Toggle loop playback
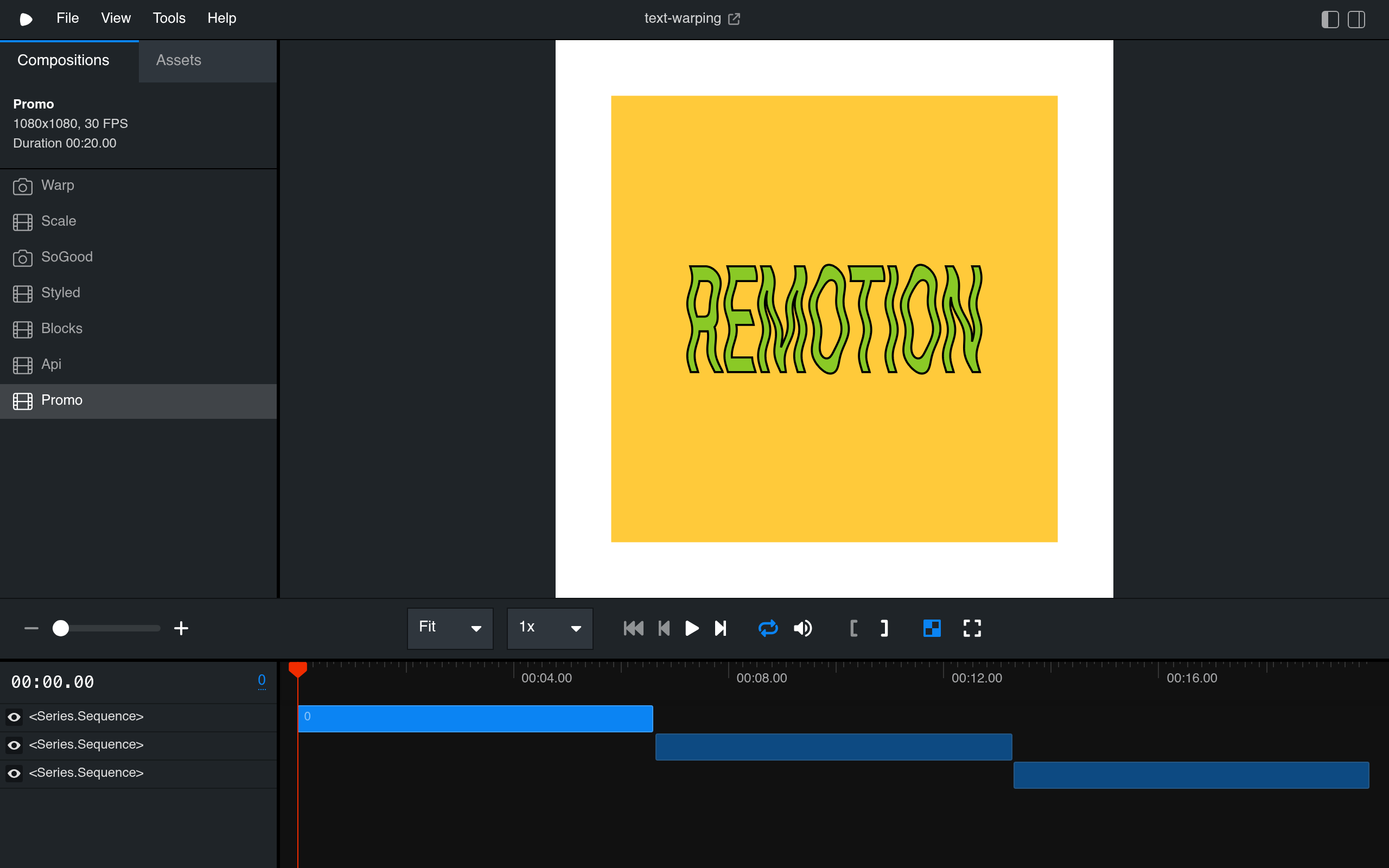The height and width of the screenshot is (868, 1389). click(x=768, y=629)
